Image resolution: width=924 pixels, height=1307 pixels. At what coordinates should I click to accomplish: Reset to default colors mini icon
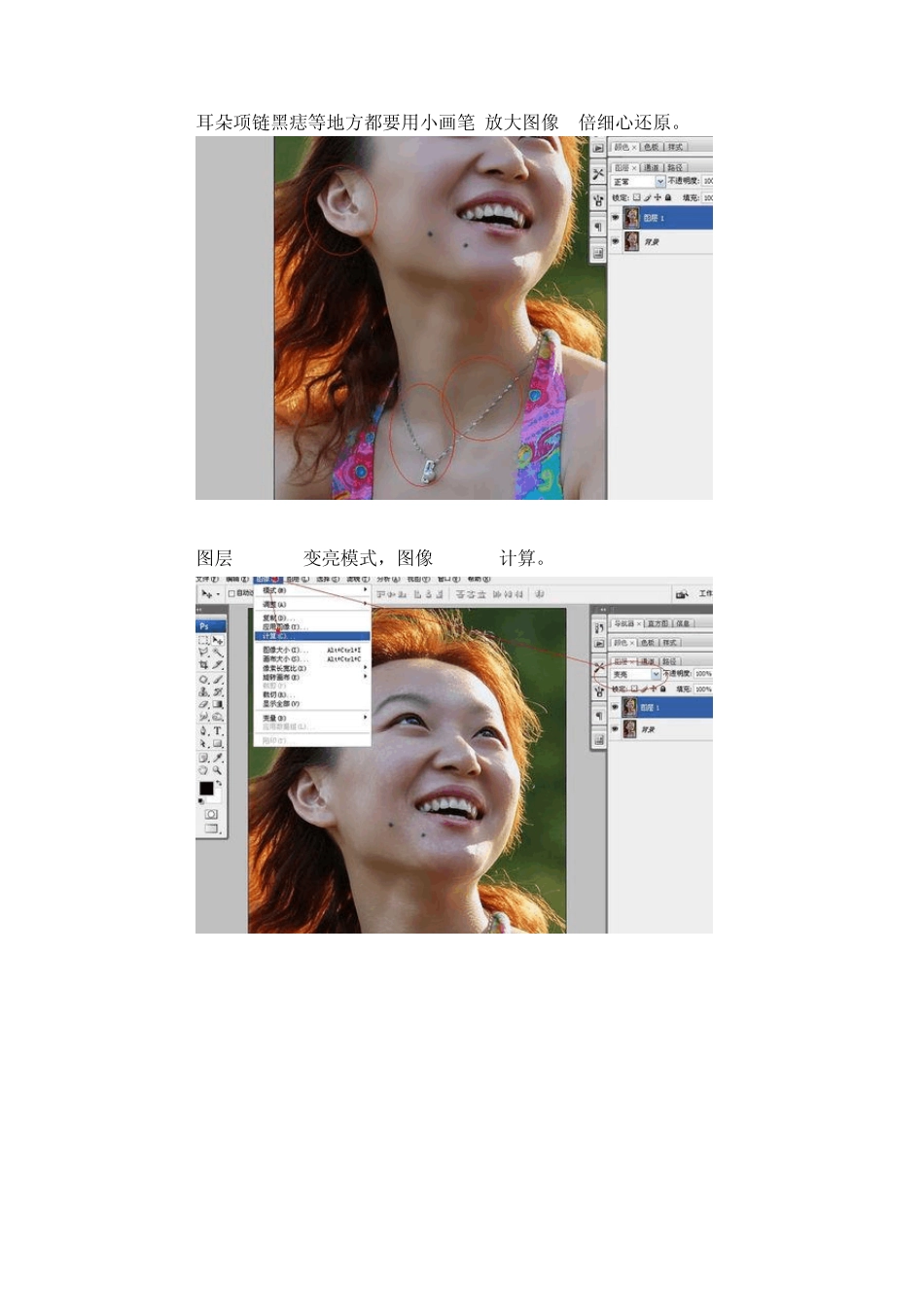201,800
